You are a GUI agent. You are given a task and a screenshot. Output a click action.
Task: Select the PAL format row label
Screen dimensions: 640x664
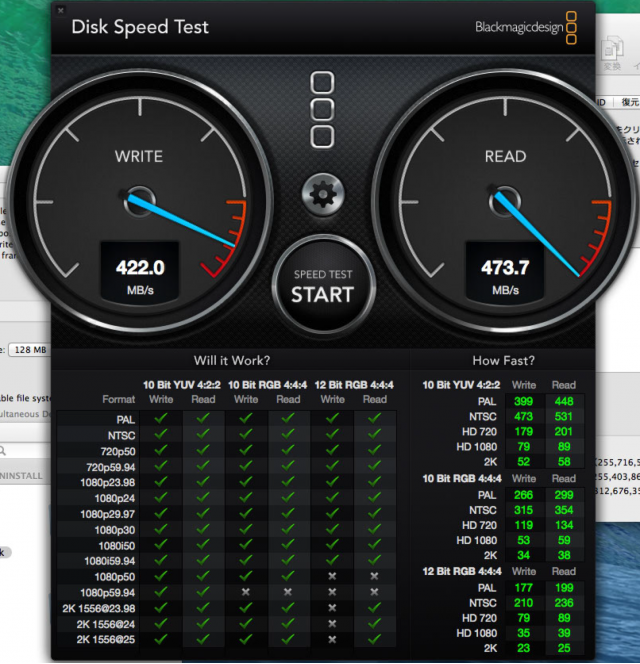tap(126, 420)
